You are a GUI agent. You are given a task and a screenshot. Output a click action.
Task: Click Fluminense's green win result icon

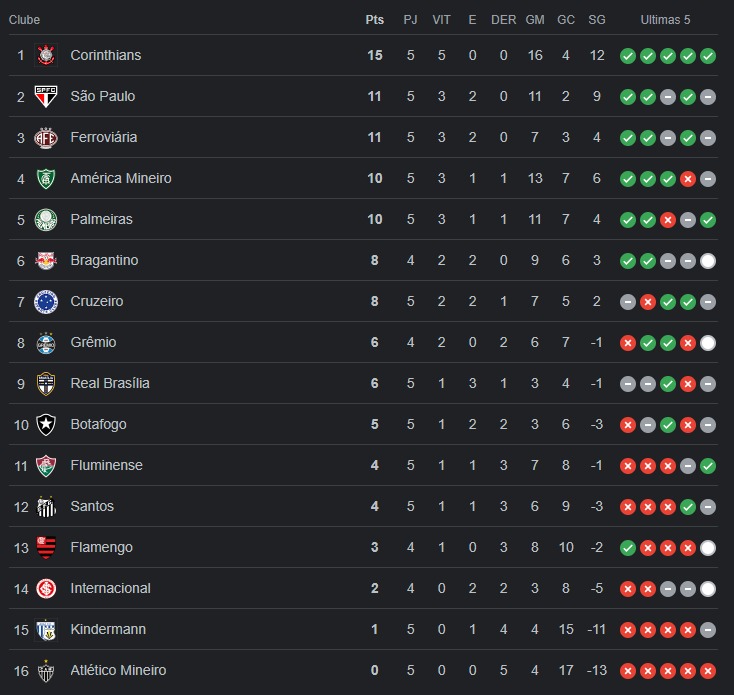(x=708, y=466)
